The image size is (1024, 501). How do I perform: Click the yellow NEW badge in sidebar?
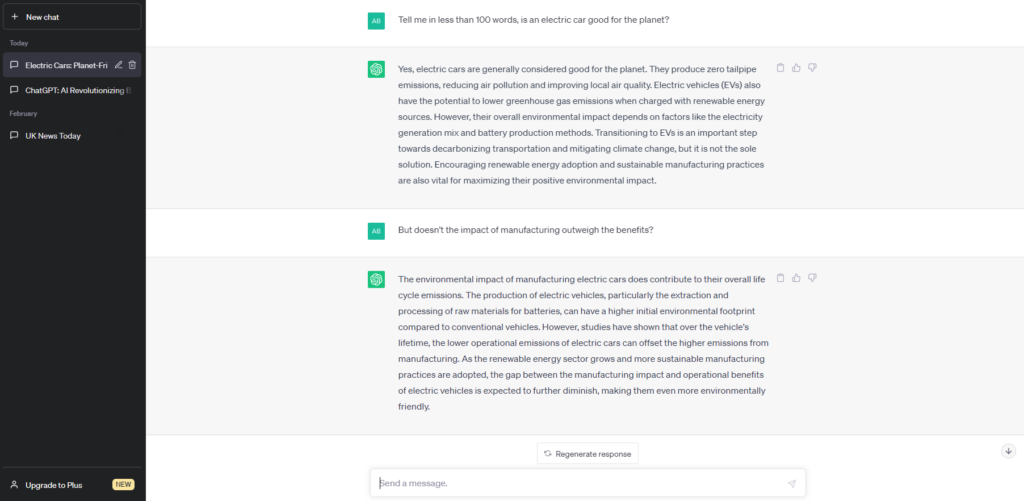(x=123, y=485)
